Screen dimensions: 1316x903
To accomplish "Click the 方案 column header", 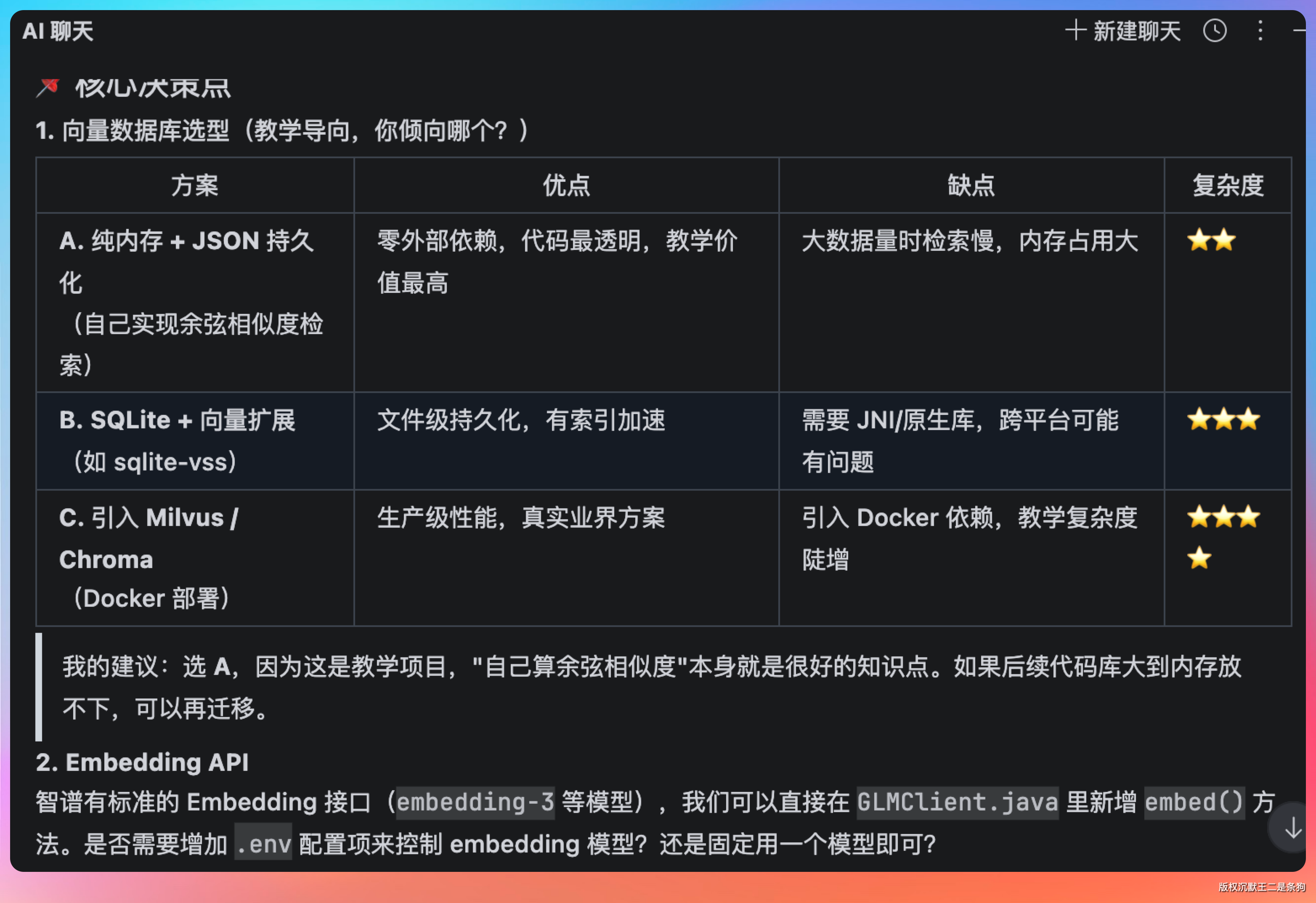I will click(195, 185).
